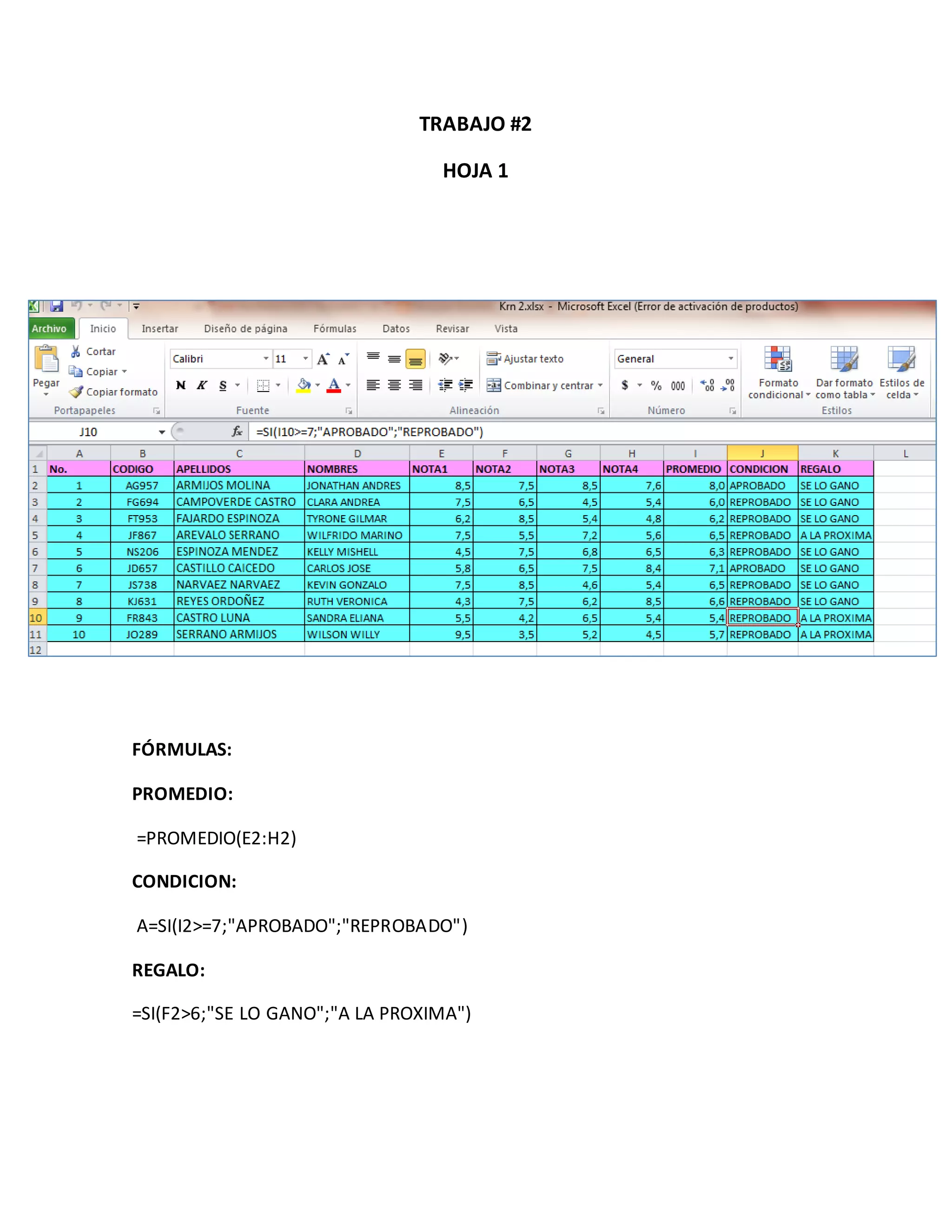Open the Name Box dropdown arrow
The height and width of the screenshot is (1232, 952).
[x=162, y=432]
